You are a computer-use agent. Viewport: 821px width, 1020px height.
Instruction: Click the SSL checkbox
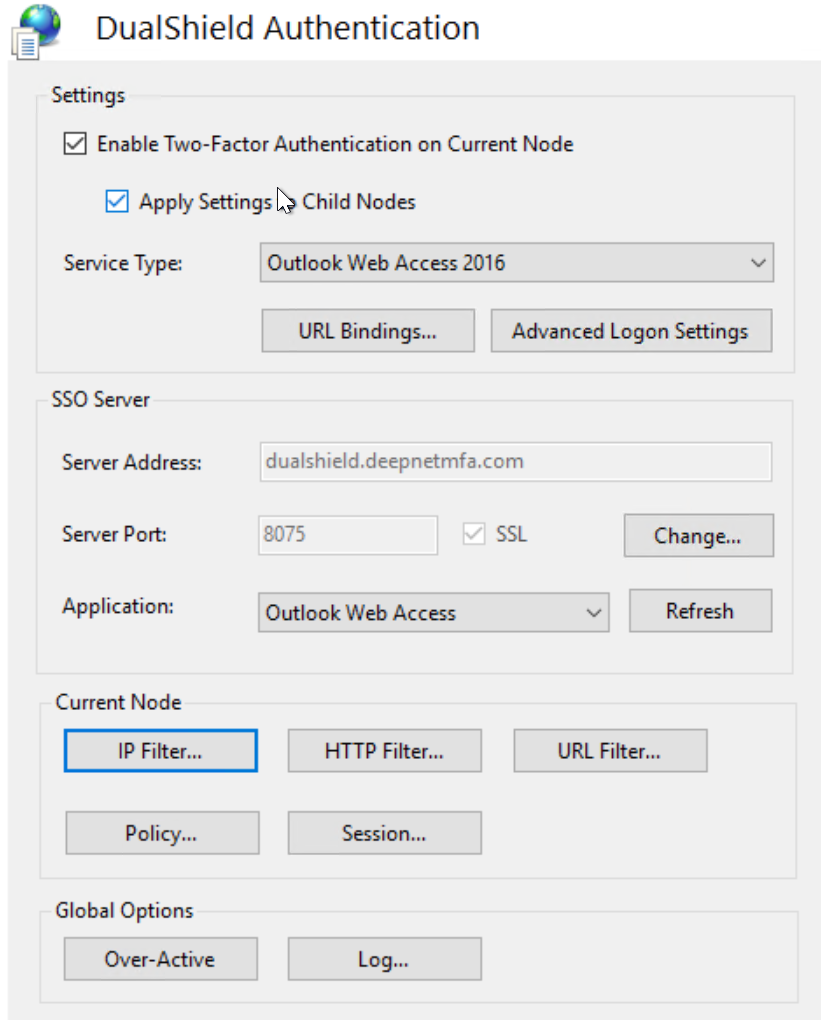[474, 535]
